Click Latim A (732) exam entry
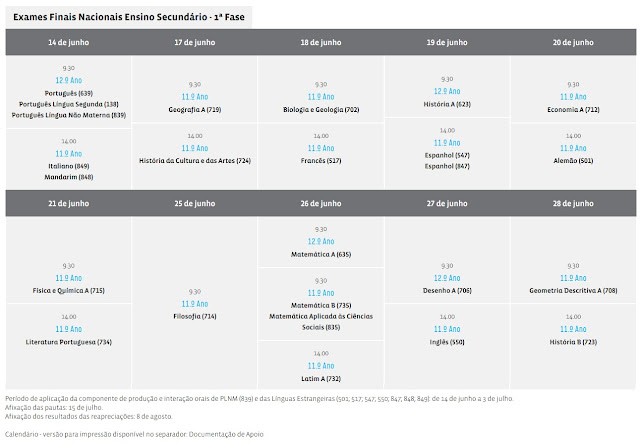The image size is (640, 444). 322,378
